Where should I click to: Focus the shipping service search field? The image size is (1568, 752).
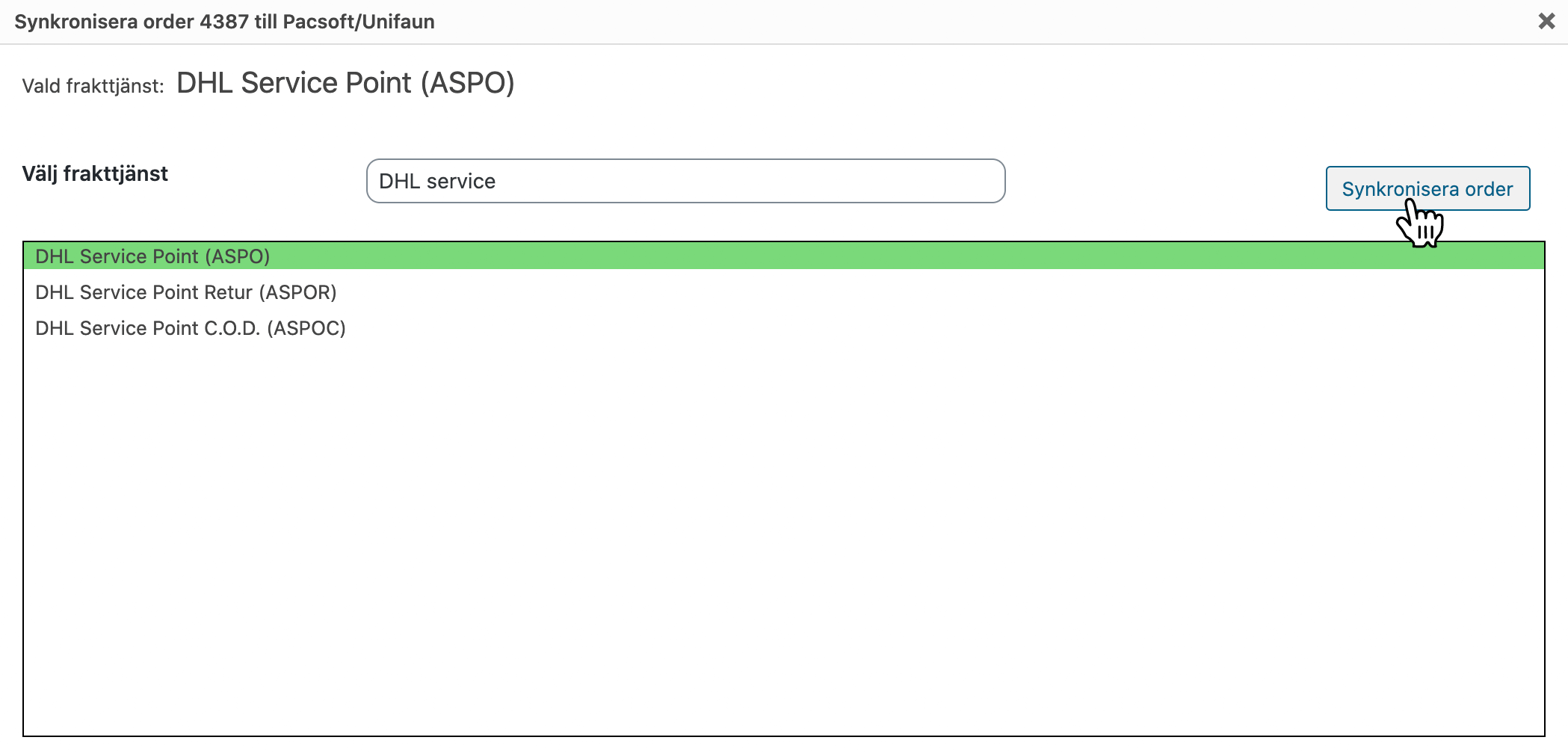point(685,181)
